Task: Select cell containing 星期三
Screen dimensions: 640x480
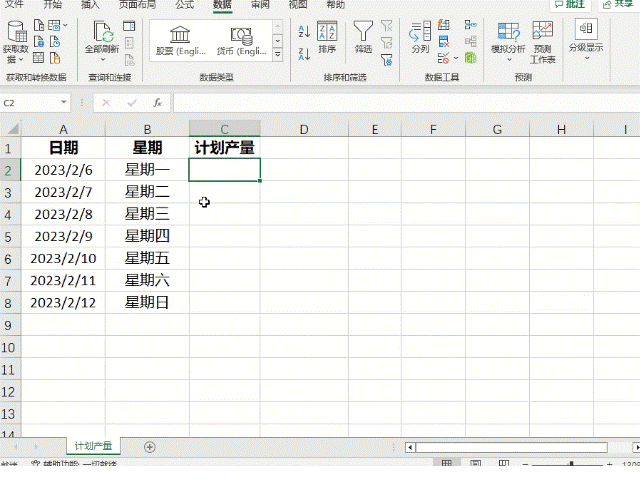Action: [147, 214]
